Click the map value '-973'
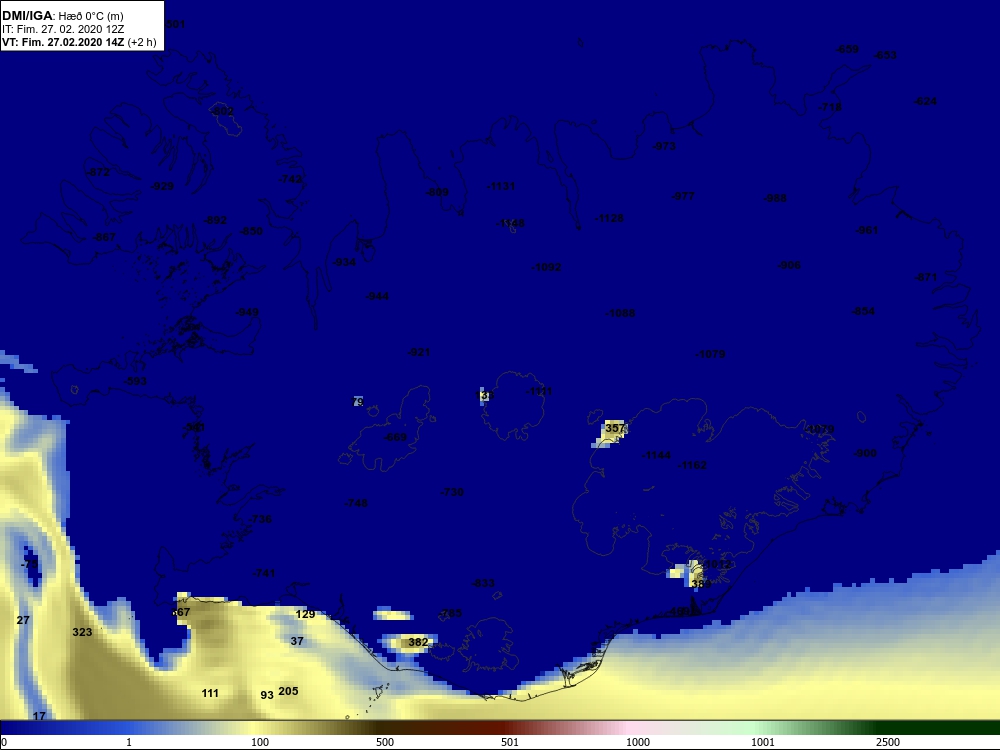Image resolution: width=1000 pixels, height=750 pixels. pyautogui.click(x=664, y=146)
